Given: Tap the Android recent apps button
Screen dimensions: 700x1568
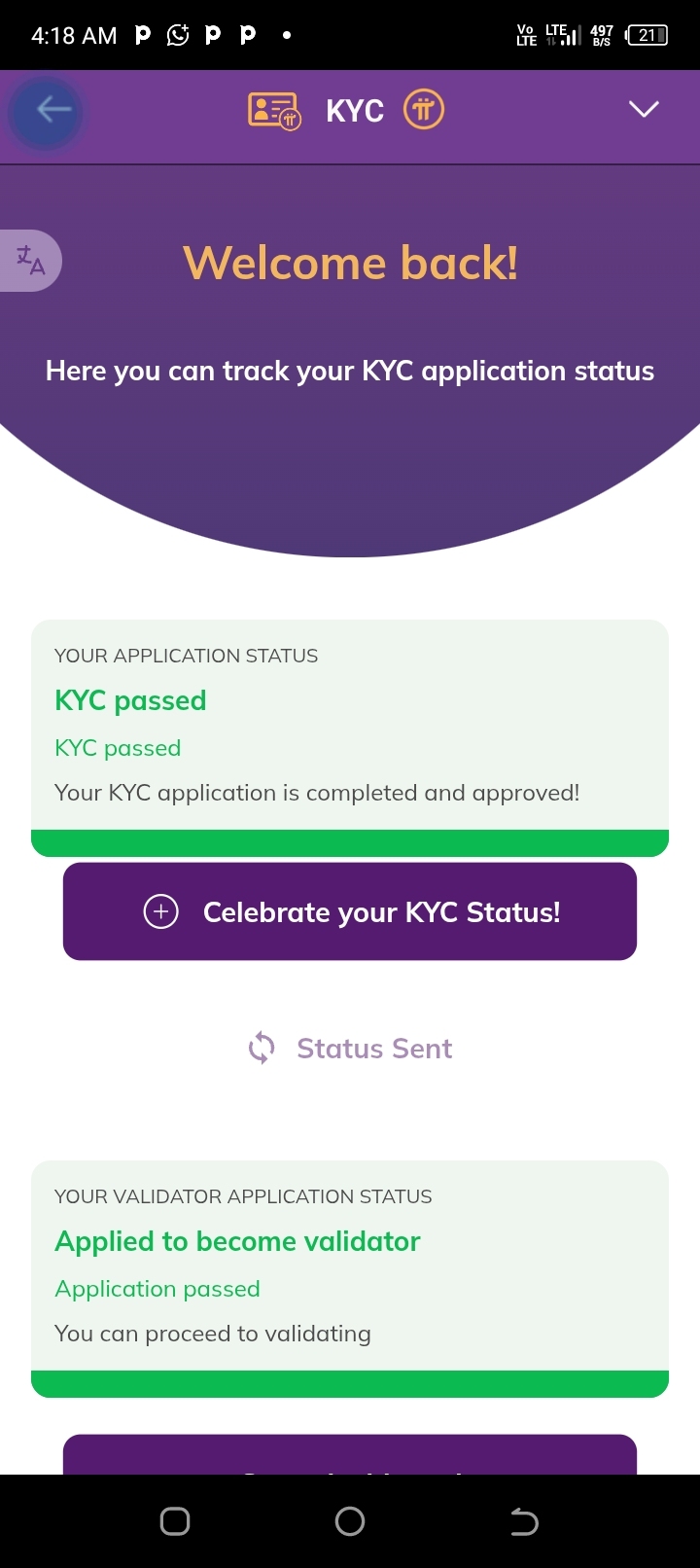Looking at the screenshot, I should pyautogui.click(x=175, y=1521).
